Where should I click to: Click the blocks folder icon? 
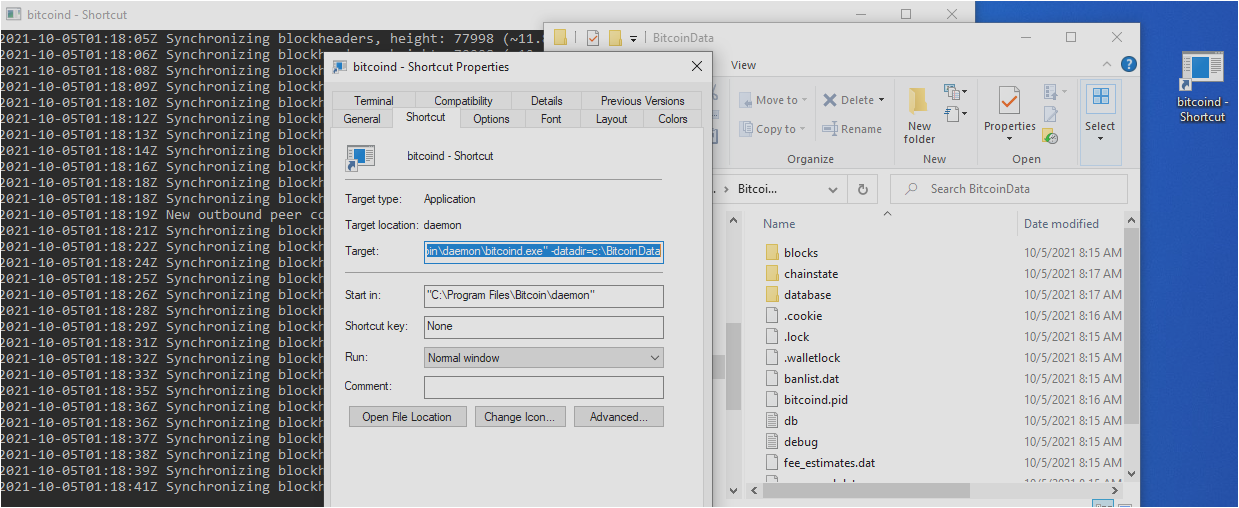[771, 253]
